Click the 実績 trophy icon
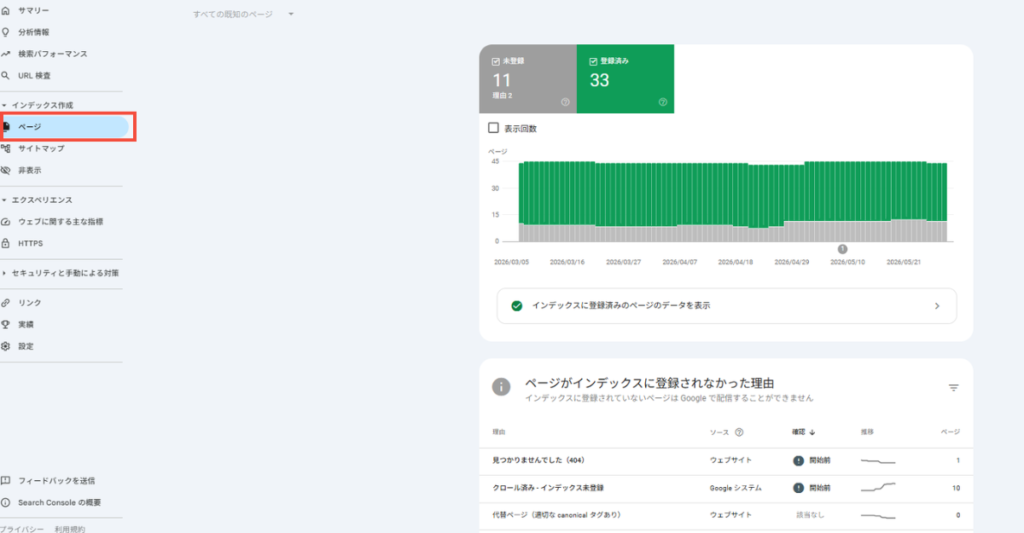This screenshot has width=1024, height=533. pos(5,324)
